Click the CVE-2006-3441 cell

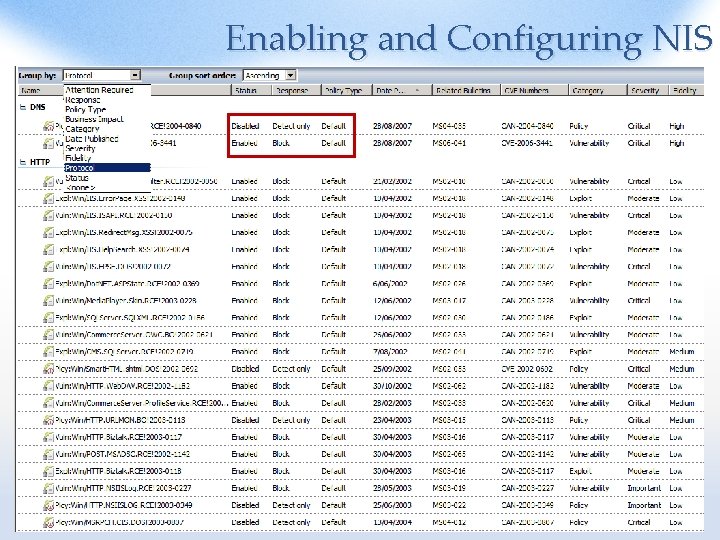click(x=527, y=143)
